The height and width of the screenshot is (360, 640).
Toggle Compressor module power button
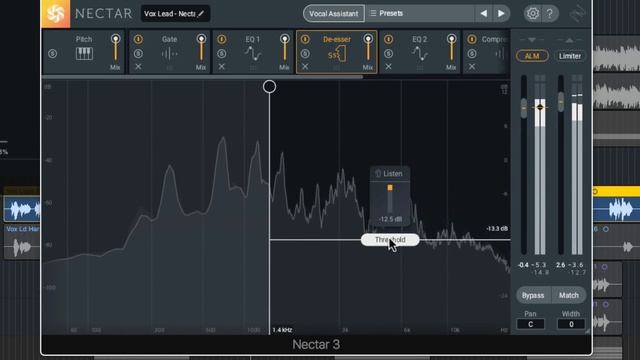[x=472, y=39]
